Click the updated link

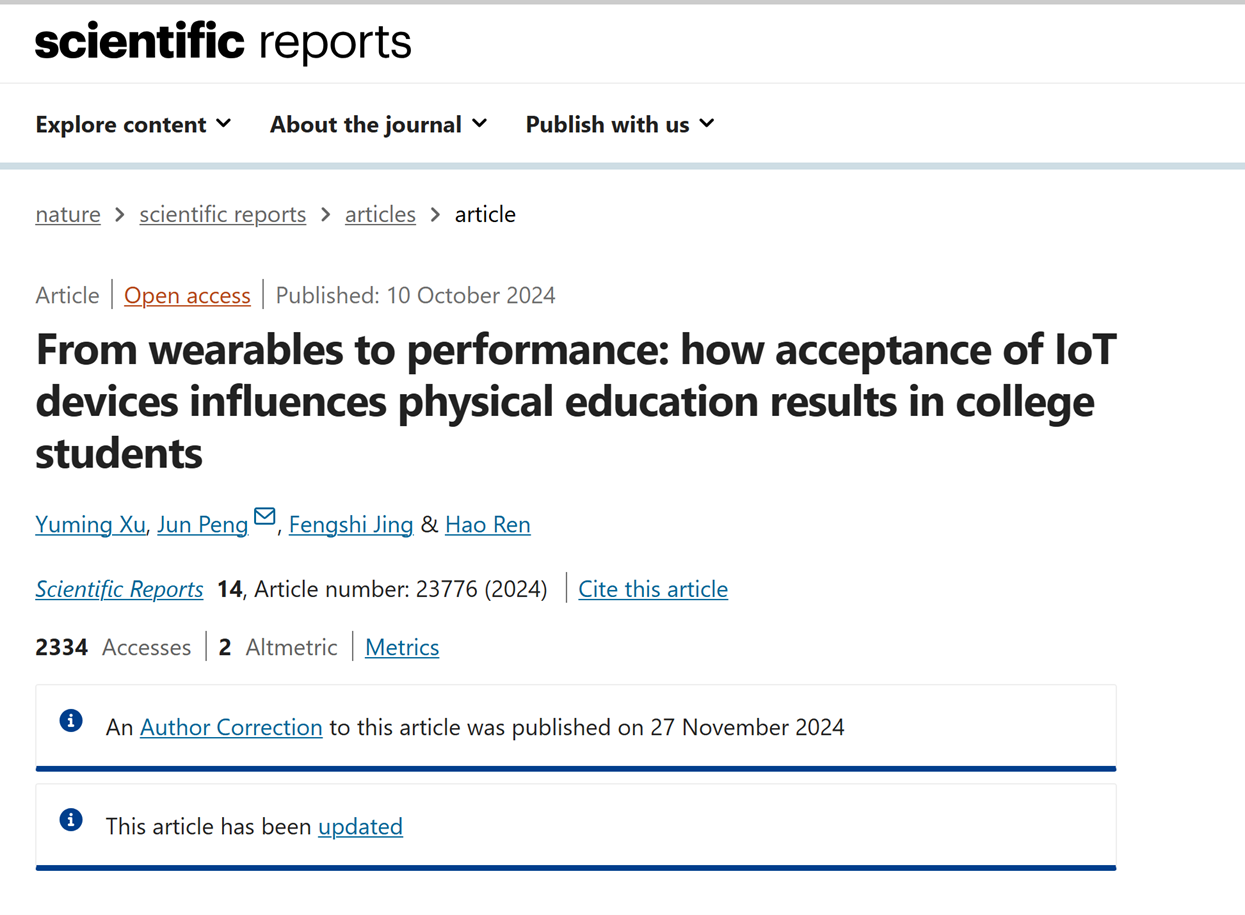pyautogui.click(x=360, y=826)
